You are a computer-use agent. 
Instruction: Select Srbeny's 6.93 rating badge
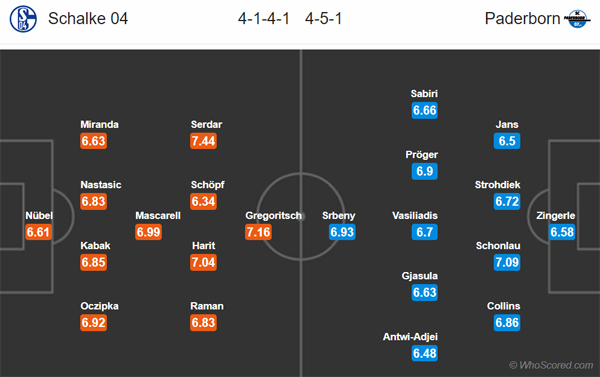pos(342,232)
